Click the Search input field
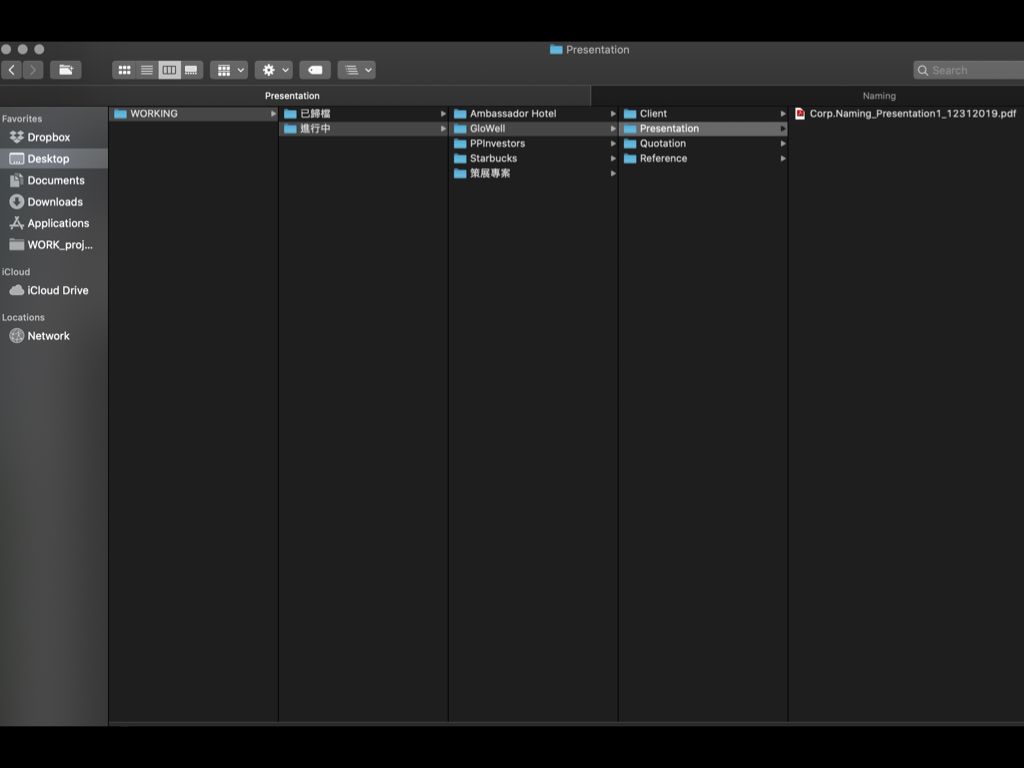 969,70
